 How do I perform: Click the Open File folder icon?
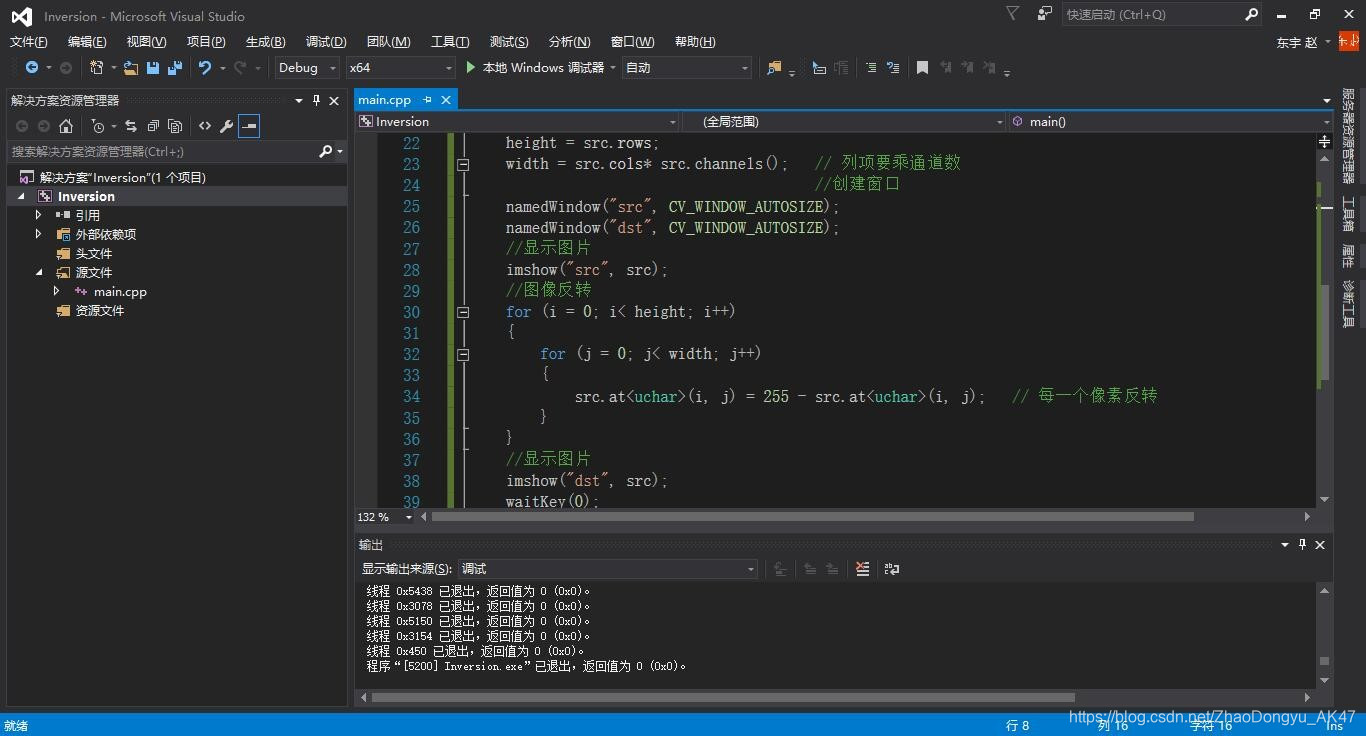131,68
